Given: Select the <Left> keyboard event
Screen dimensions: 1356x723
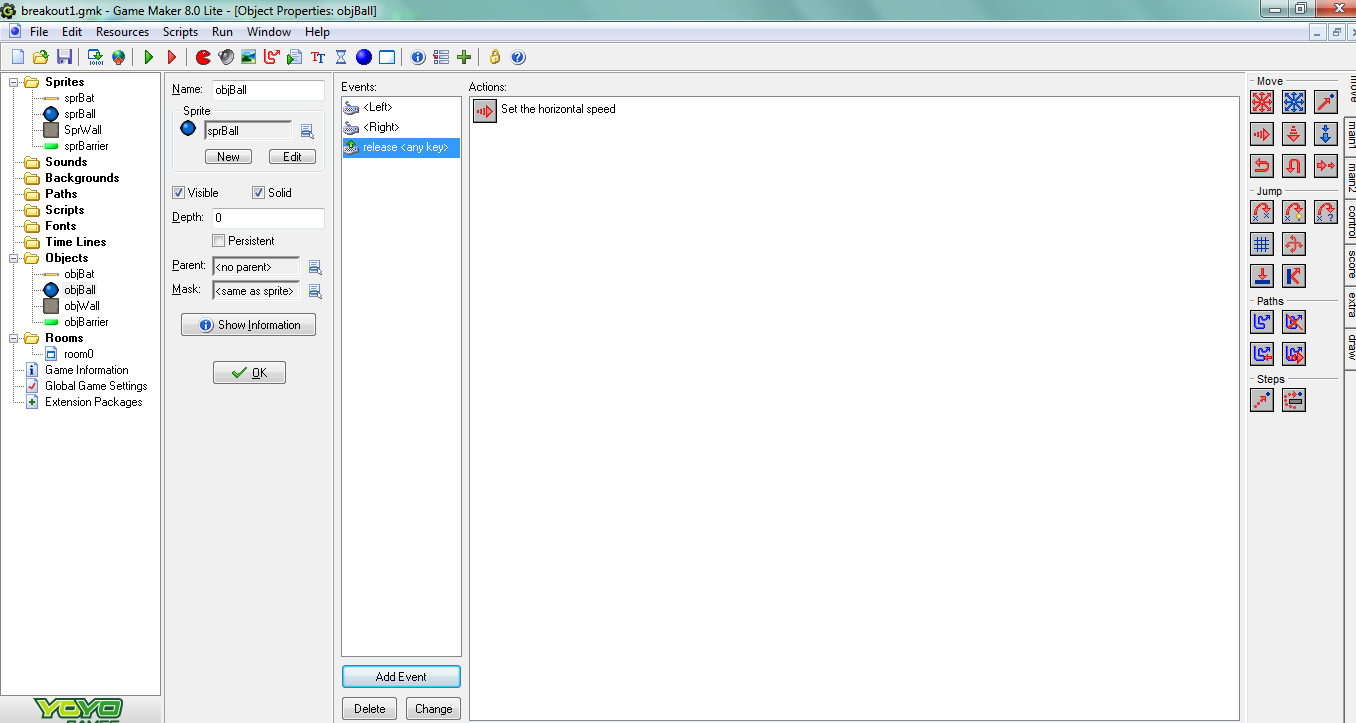Looking at the screenshot, I should [401, 107].
